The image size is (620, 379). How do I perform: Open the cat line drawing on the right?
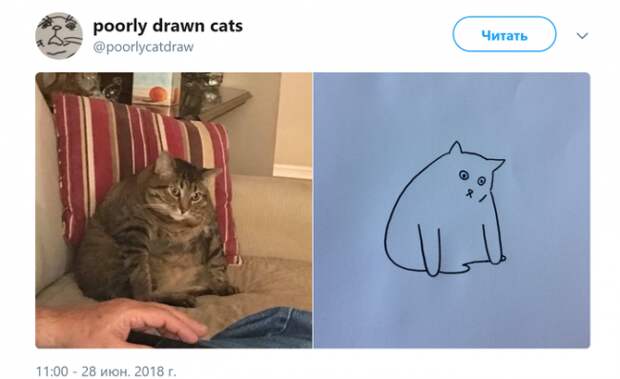452,210
